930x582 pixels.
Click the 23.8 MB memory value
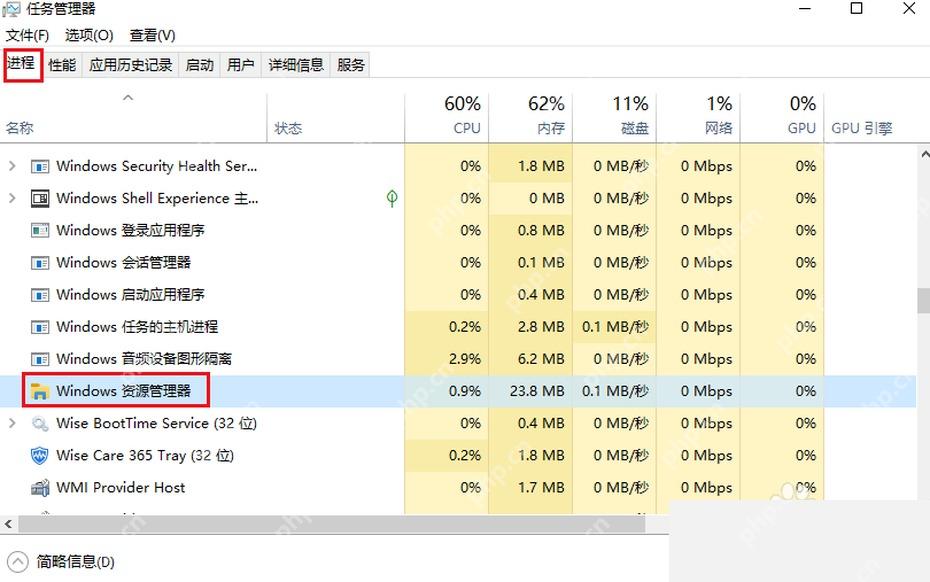tap(537, 391)
